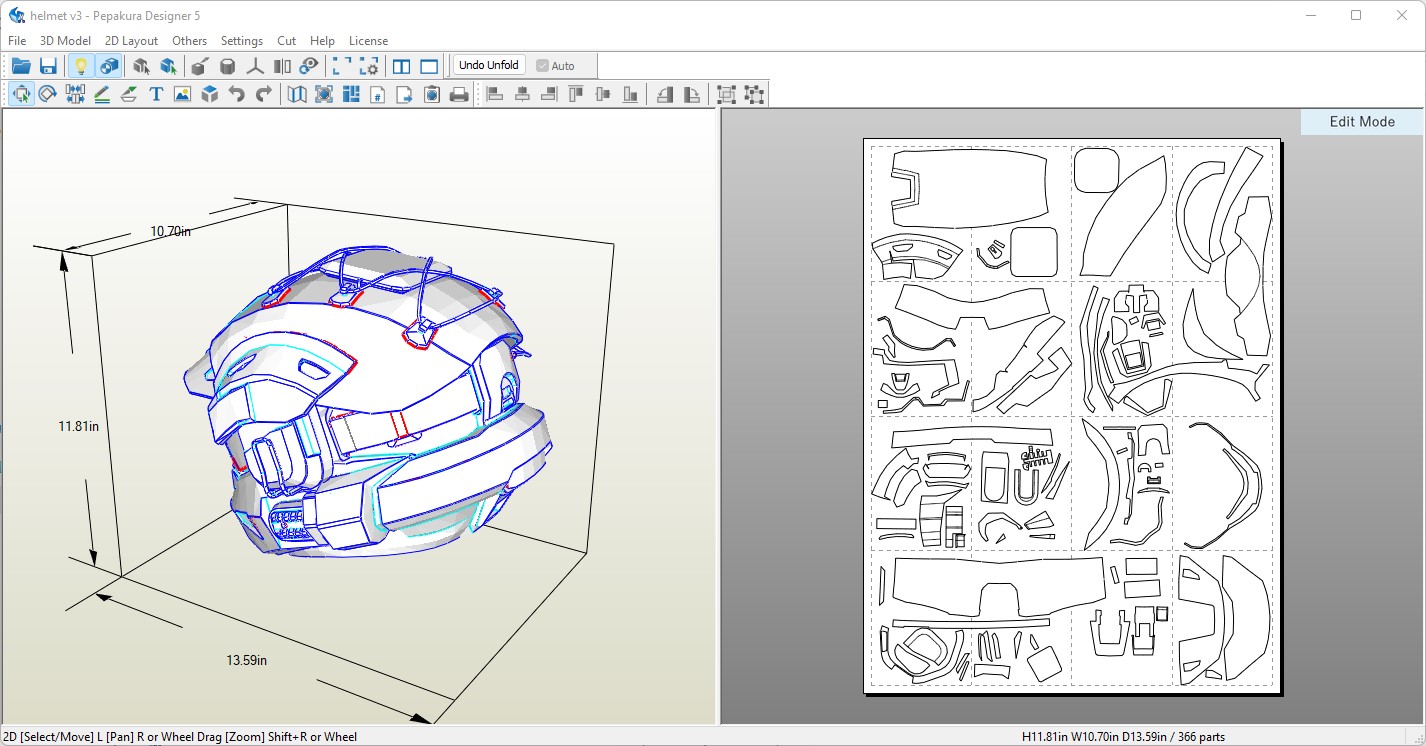Open a file with the folder icon
The image size is (1426, 746).
(21, 66)
